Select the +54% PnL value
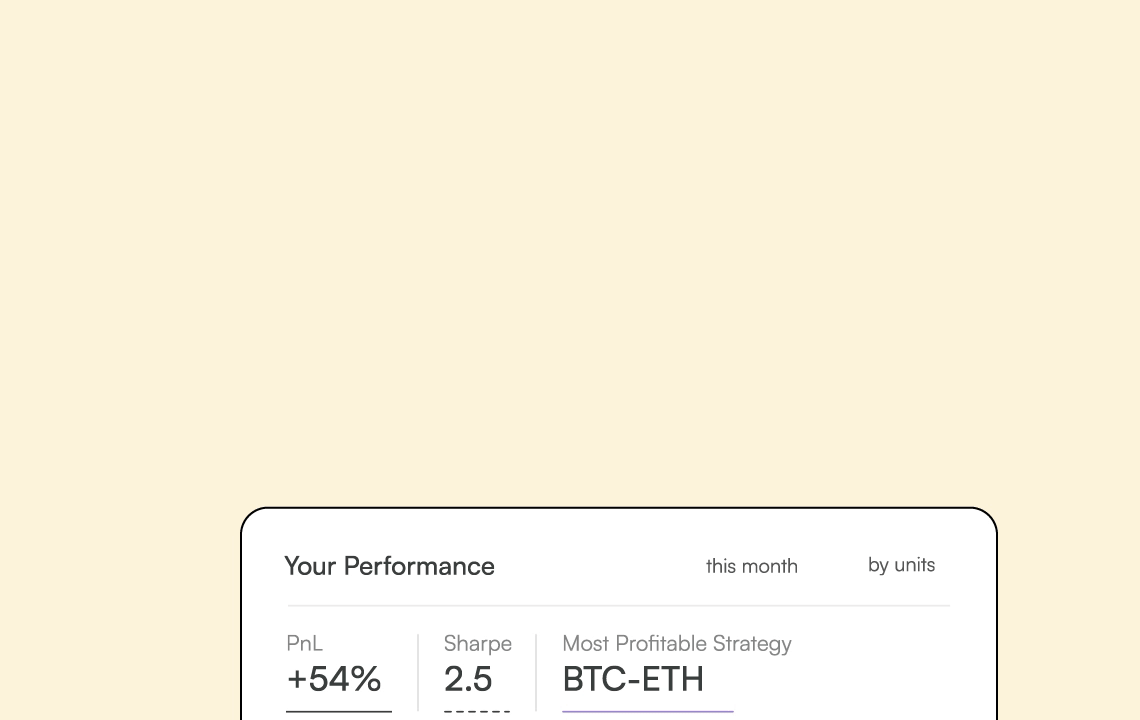This screenshot has width=1140, height=720. (x=333, y=680)
